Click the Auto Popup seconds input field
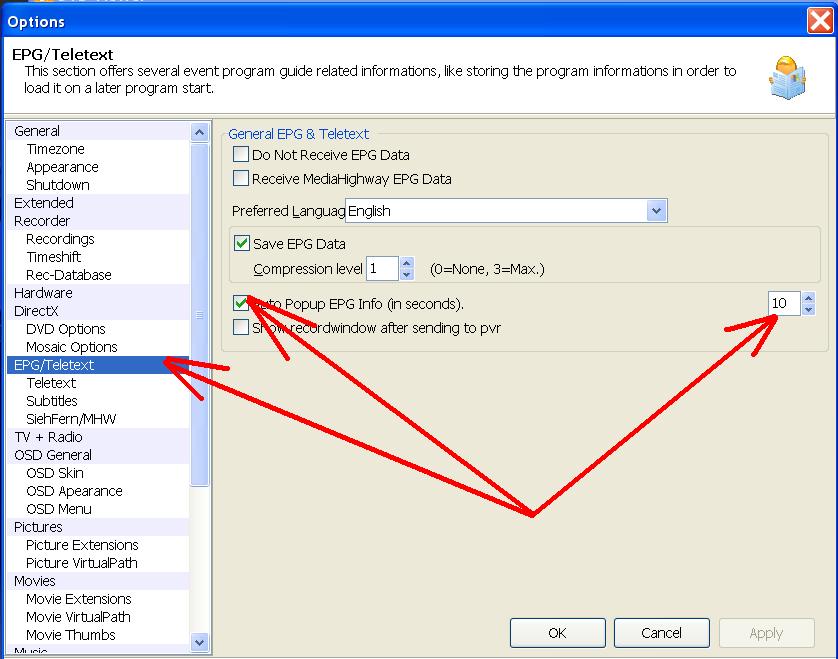Viewport: 838px width, 659px height. point(783,304)
